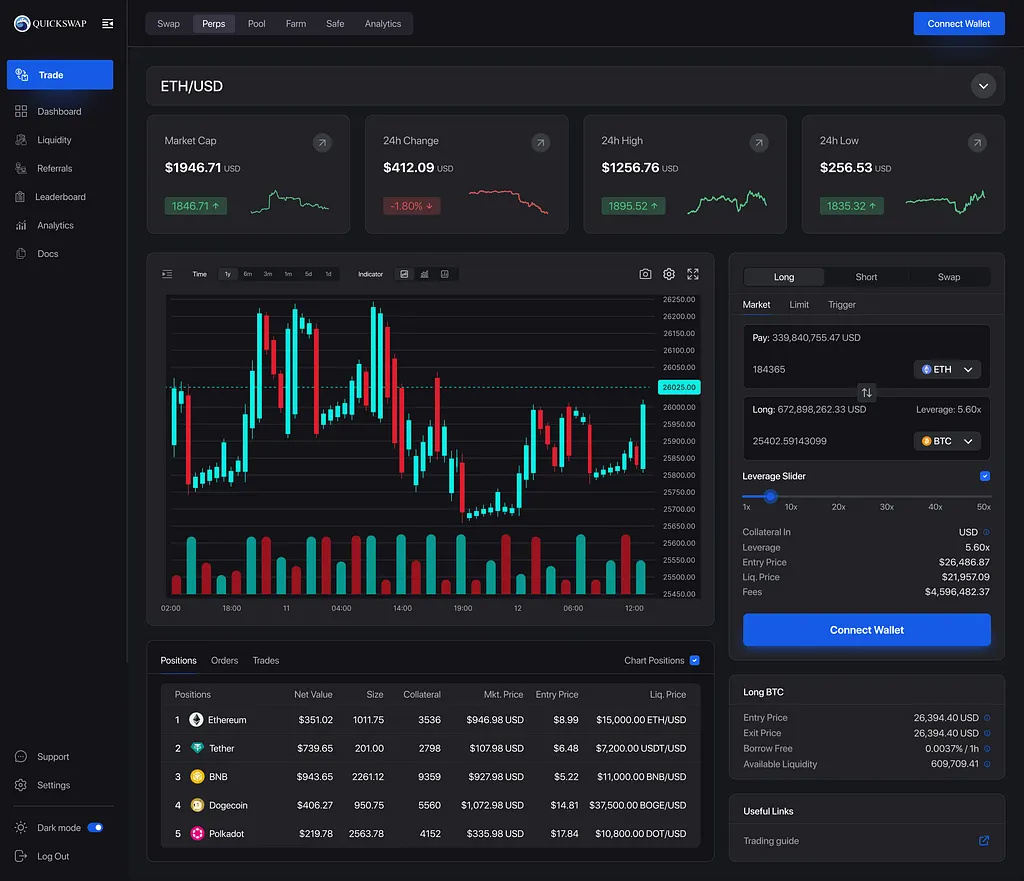Click the leverage slider handle
1024x881 pixels.
coord(771,496)
